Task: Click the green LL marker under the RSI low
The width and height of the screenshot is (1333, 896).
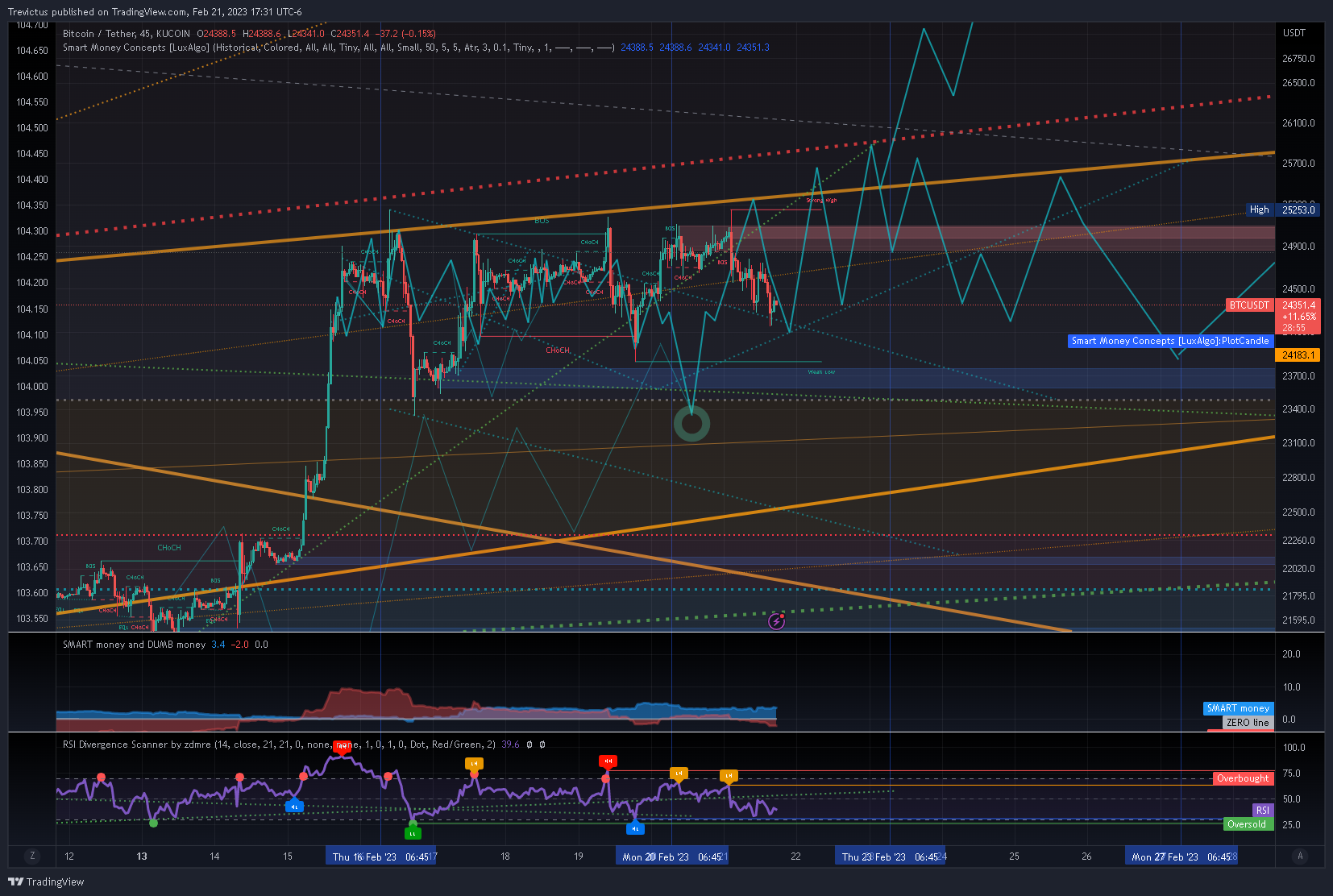Action: (x=413, y=833)
